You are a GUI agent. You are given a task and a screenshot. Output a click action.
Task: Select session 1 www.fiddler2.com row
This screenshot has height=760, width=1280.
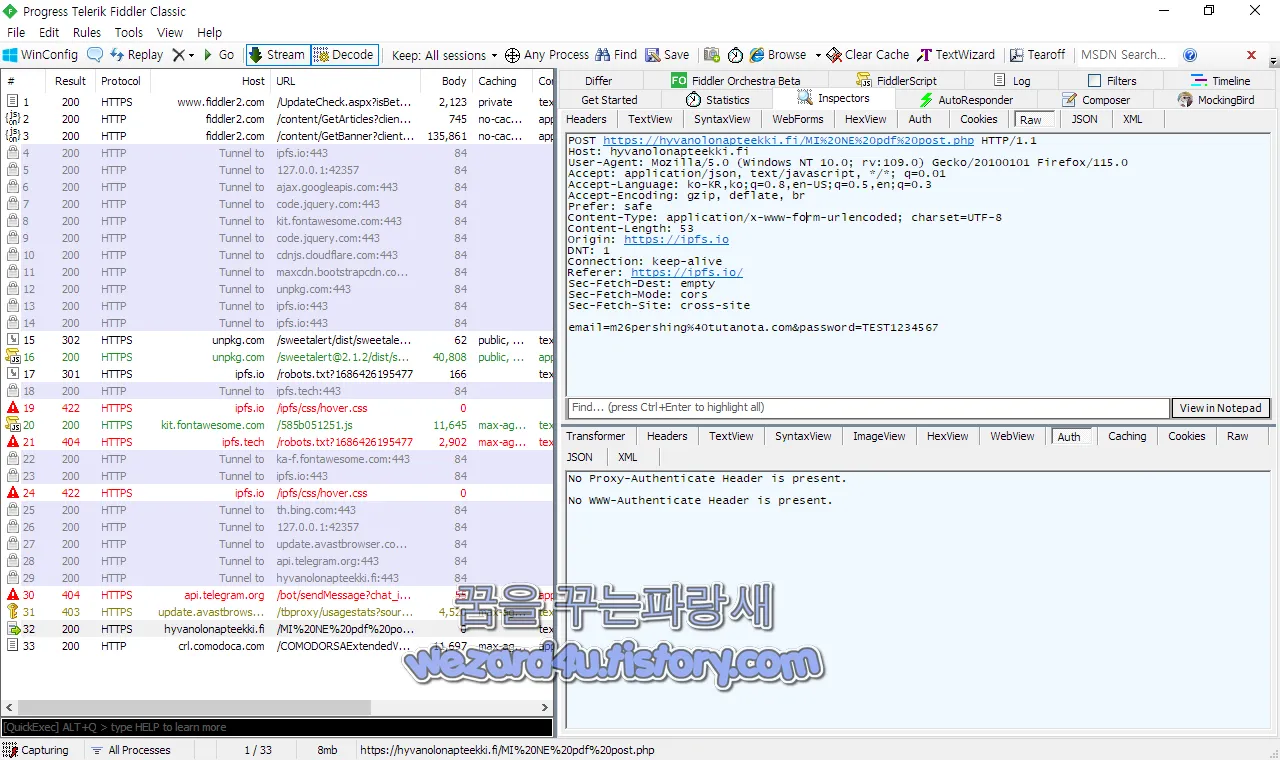pyautogui.click(x=277, y=102)
